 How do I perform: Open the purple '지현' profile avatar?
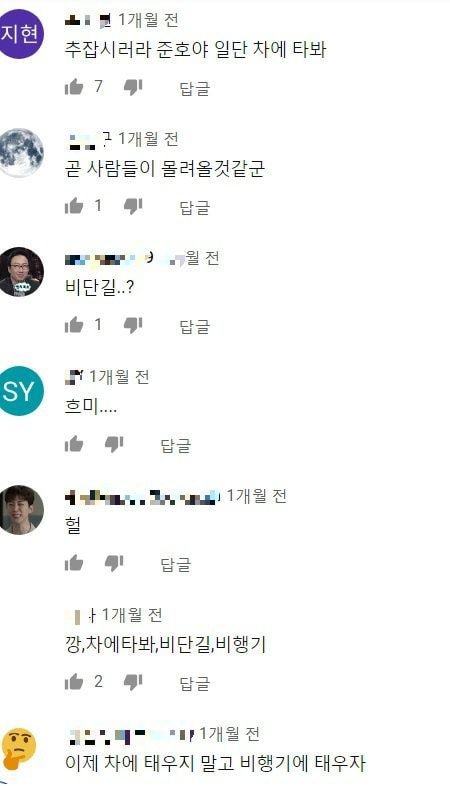21,34
